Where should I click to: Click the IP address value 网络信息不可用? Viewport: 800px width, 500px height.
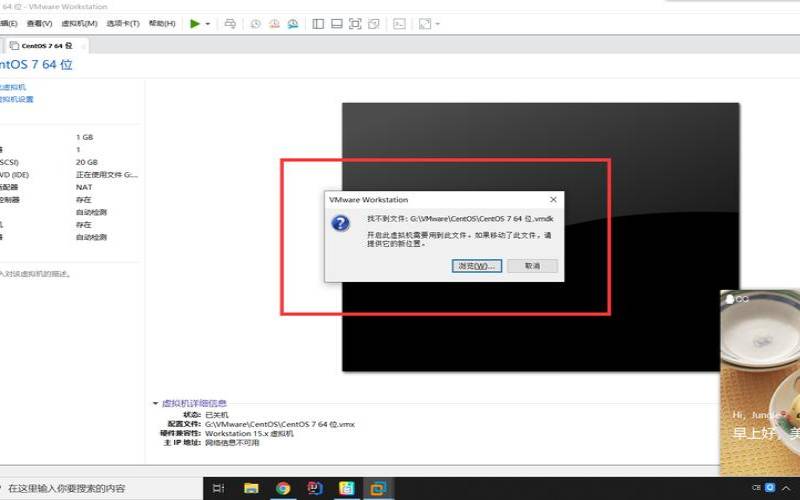click(232, 443)
